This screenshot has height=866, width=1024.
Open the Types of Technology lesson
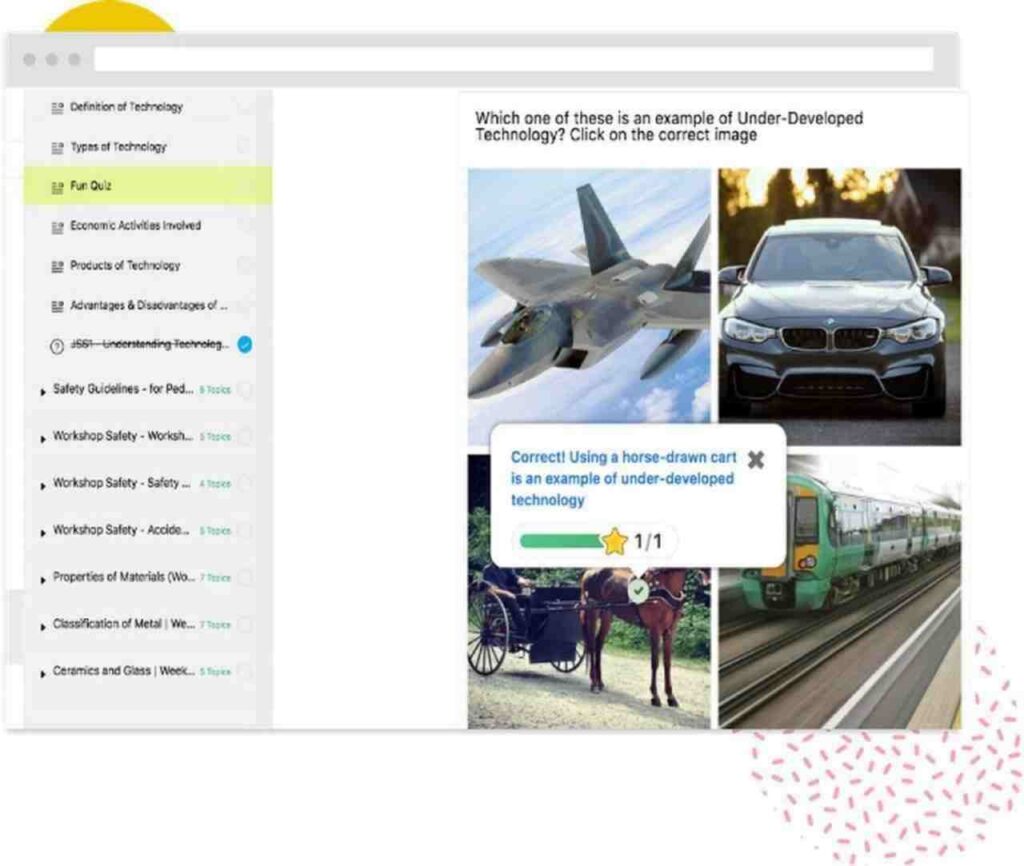[x=118, y=147]
